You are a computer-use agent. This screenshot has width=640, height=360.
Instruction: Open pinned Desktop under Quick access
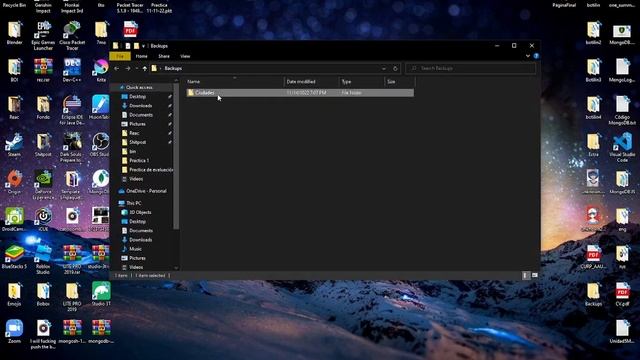[x=138, y=97]
